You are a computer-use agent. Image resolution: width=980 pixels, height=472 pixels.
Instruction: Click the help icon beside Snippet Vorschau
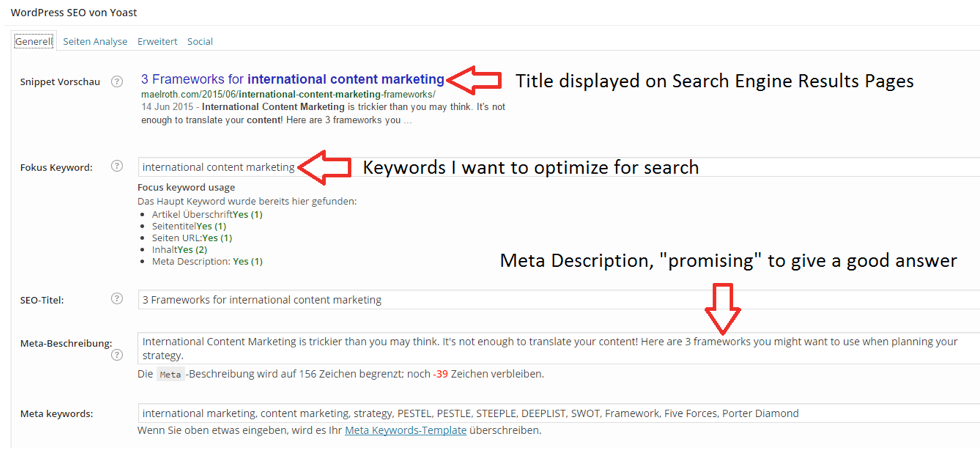[x=117, y=81]
